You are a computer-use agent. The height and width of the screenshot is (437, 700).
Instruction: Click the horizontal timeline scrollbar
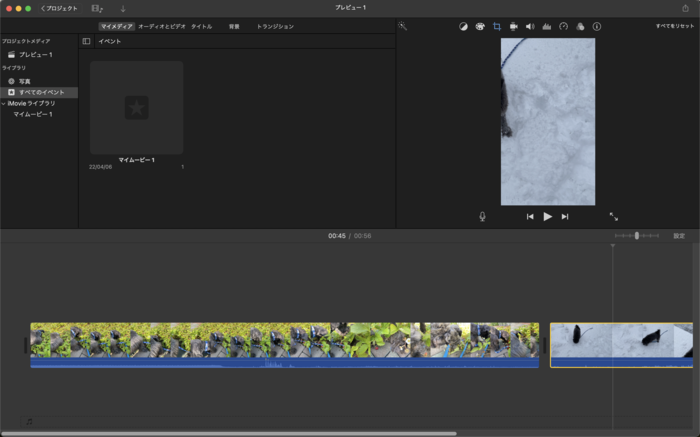click(x=229, y=433)
